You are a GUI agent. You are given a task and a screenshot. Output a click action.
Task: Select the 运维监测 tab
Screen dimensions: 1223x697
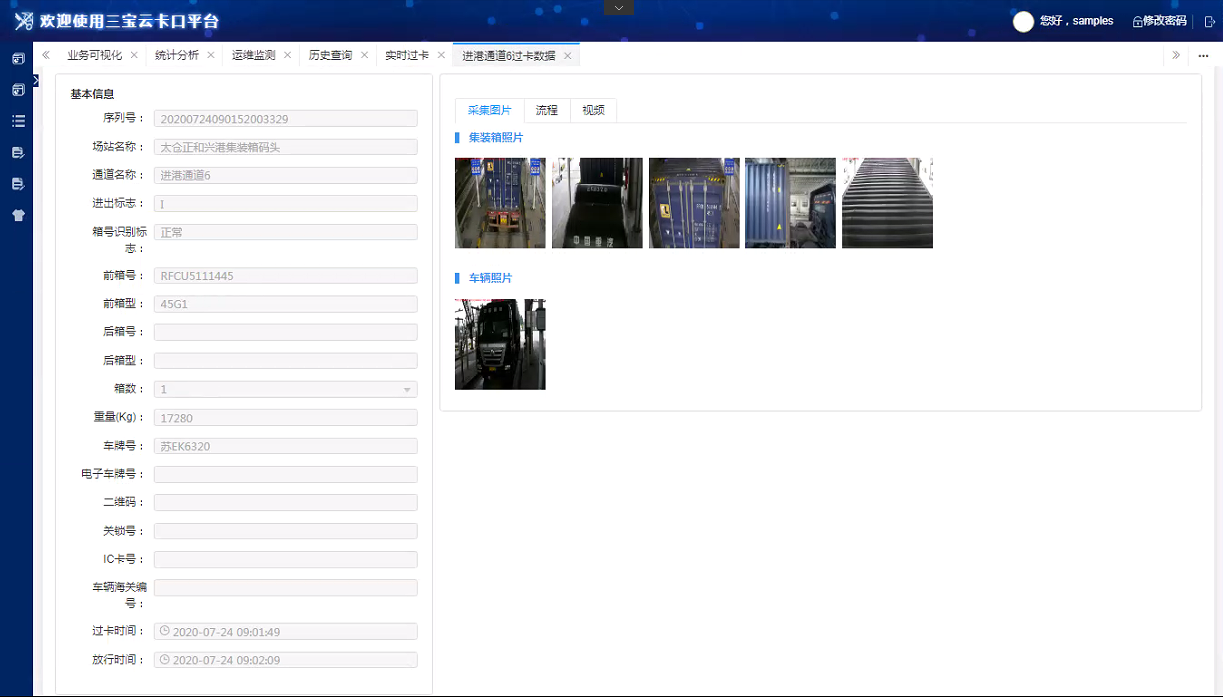tap(255, 55)
